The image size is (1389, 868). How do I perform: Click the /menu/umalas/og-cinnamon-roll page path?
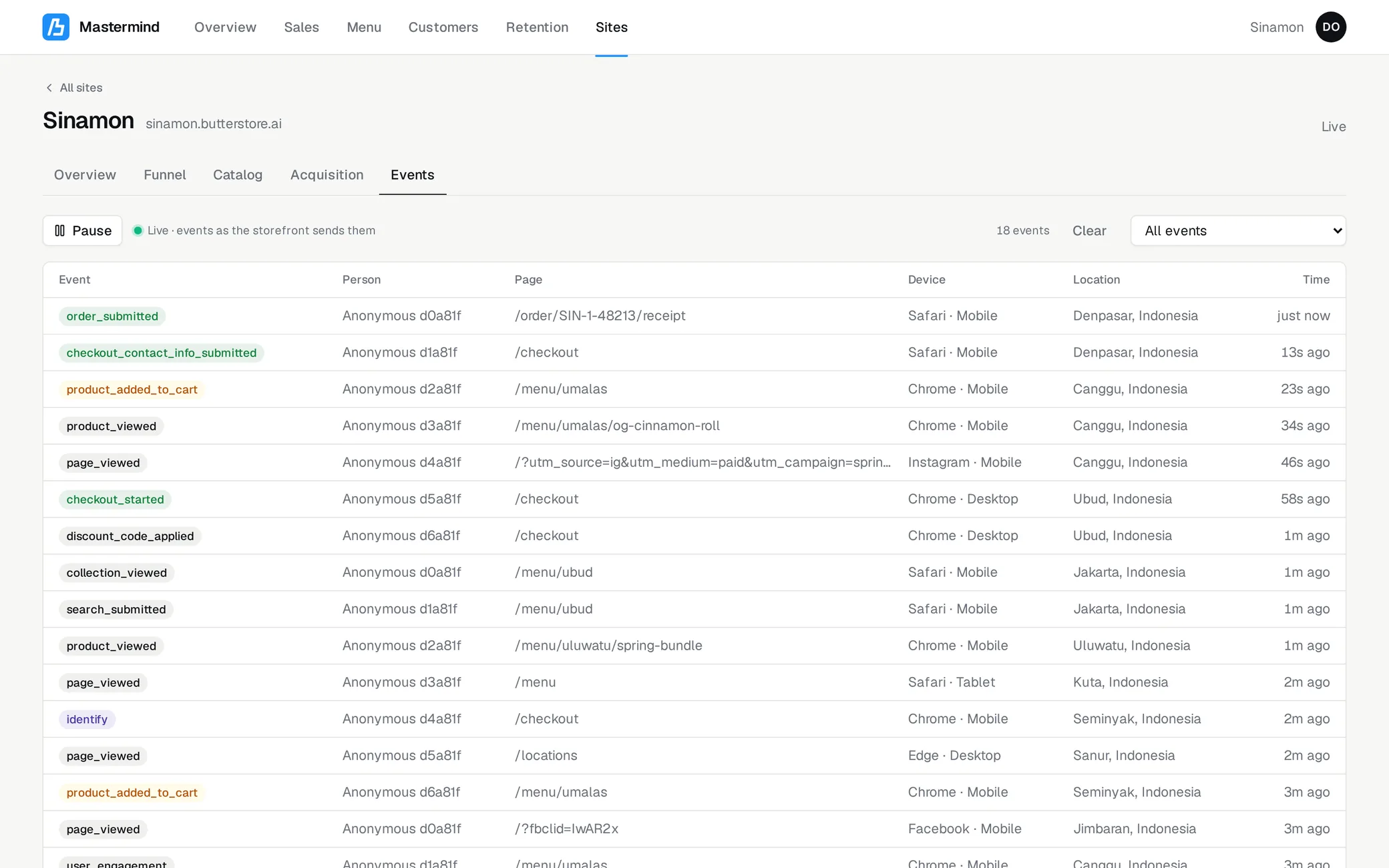pos(617,426)
